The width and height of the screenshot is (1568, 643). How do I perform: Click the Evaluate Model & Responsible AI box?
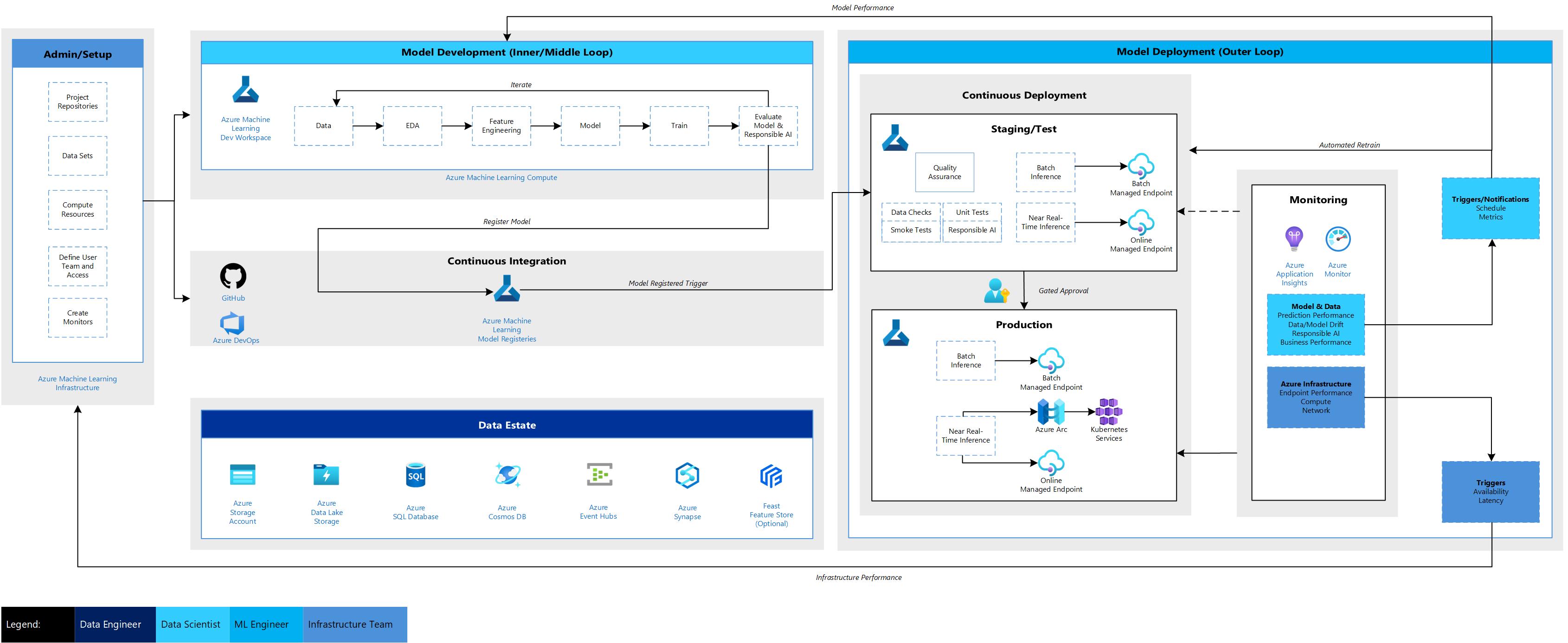pyautogui.click(x=768, y=126)
